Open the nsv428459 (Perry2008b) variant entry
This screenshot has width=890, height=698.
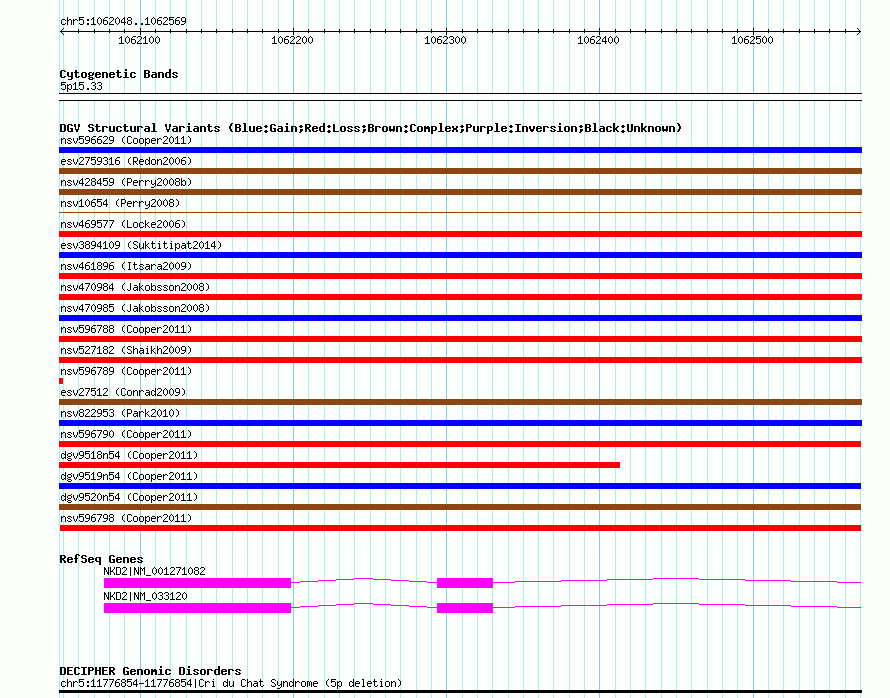point(126,182)
